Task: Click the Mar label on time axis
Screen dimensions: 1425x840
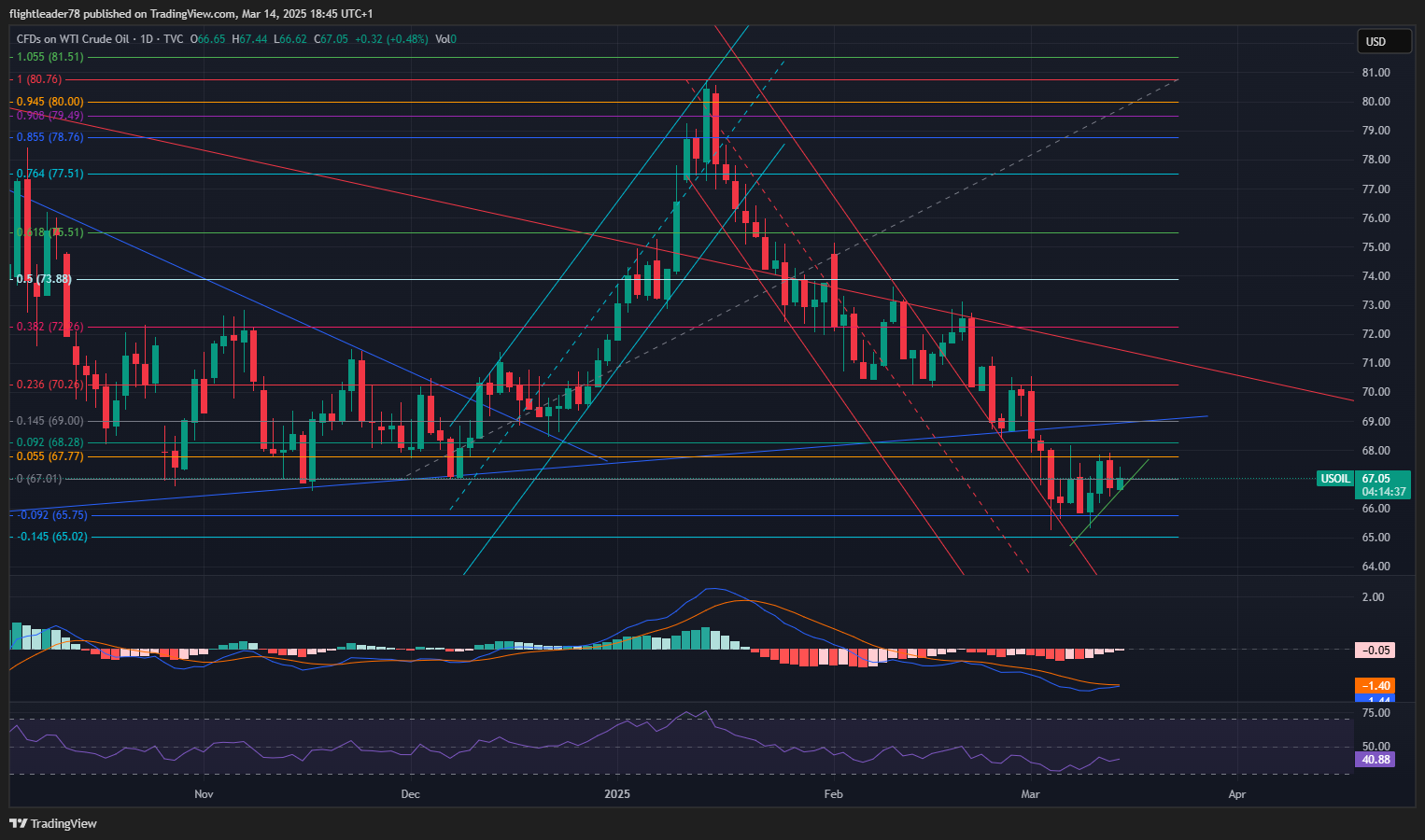Action: [1030, 794]
